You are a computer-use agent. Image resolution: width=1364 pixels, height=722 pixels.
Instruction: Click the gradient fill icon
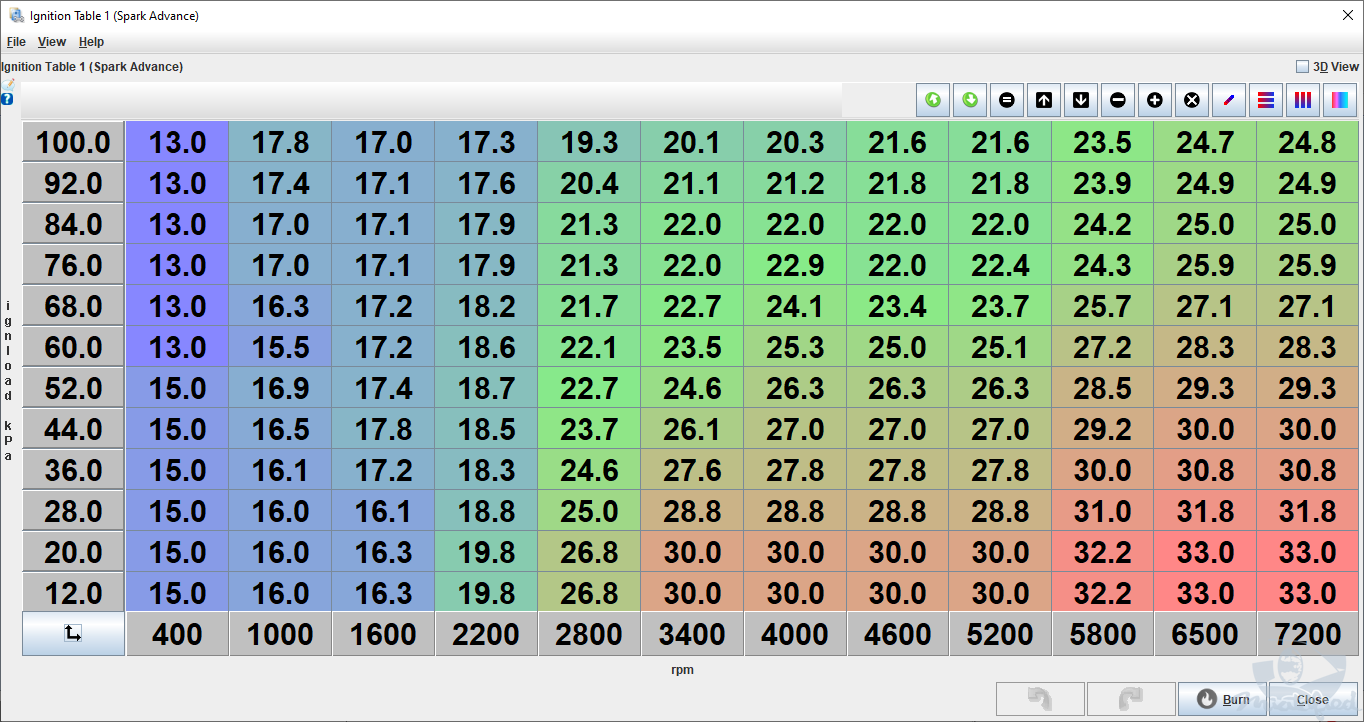(1339, 100)
